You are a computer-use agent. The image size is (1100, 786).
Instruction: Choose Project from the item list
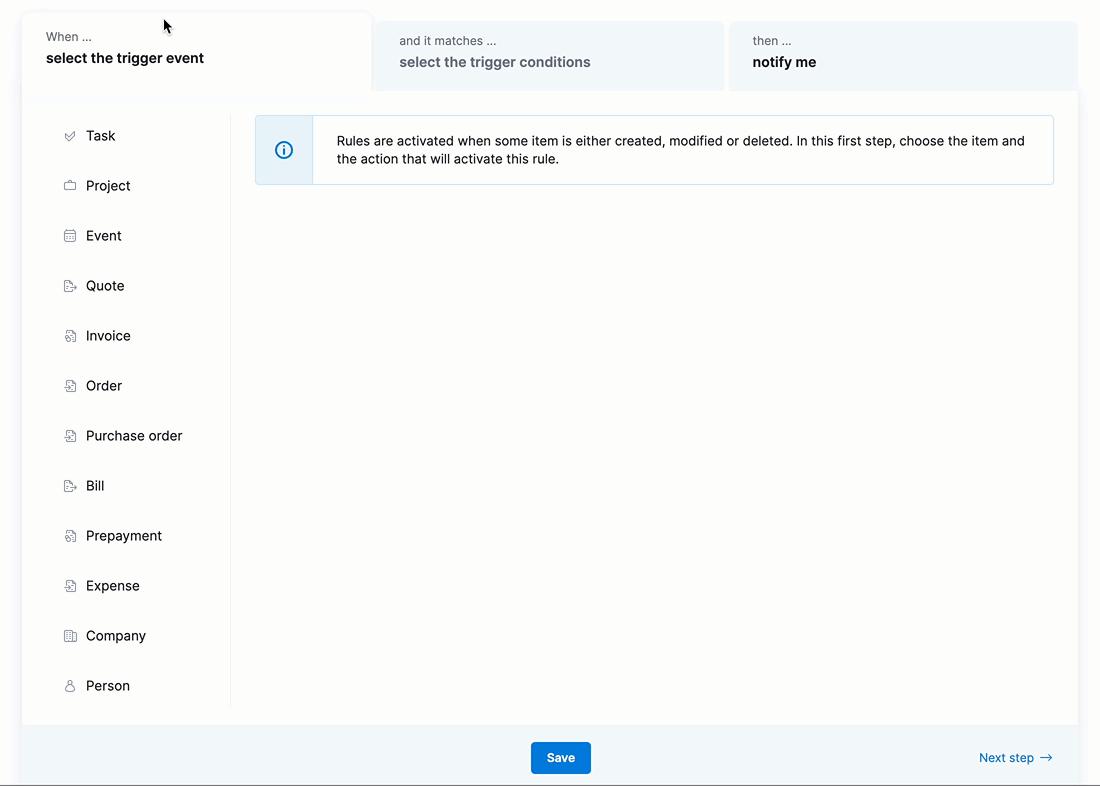[x=108, y=186]
